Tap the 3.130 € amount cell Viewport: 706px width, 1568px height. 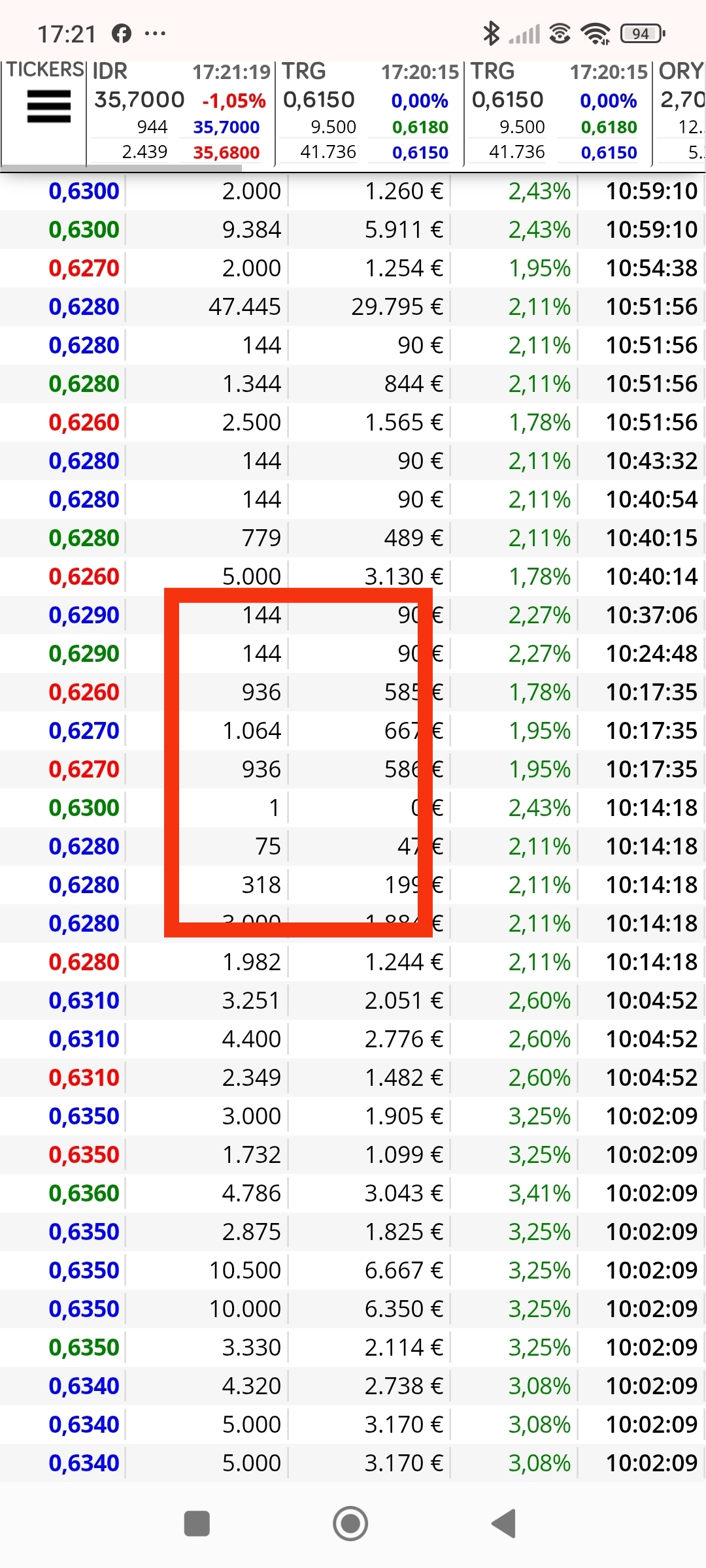tap(403, 576)
